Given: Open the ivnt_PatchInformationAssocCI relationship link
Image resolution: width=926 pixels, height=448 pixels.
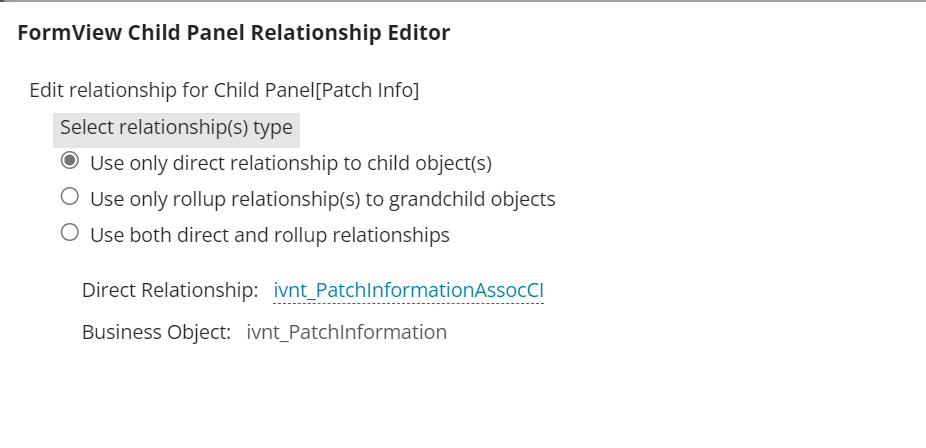Looking at the screenshot, I should click(x=408, y=290).
